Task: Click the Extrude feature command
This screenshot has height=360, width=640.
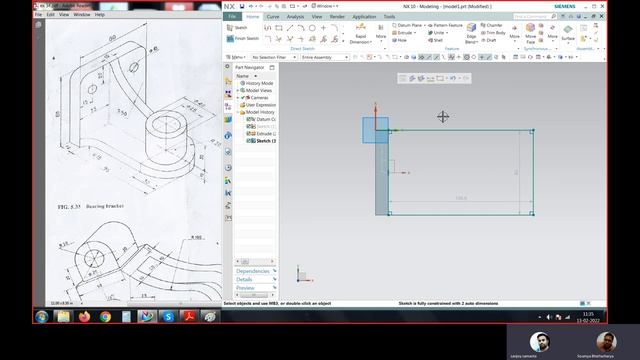Action: pyautogui.click(x=403, y=33)
